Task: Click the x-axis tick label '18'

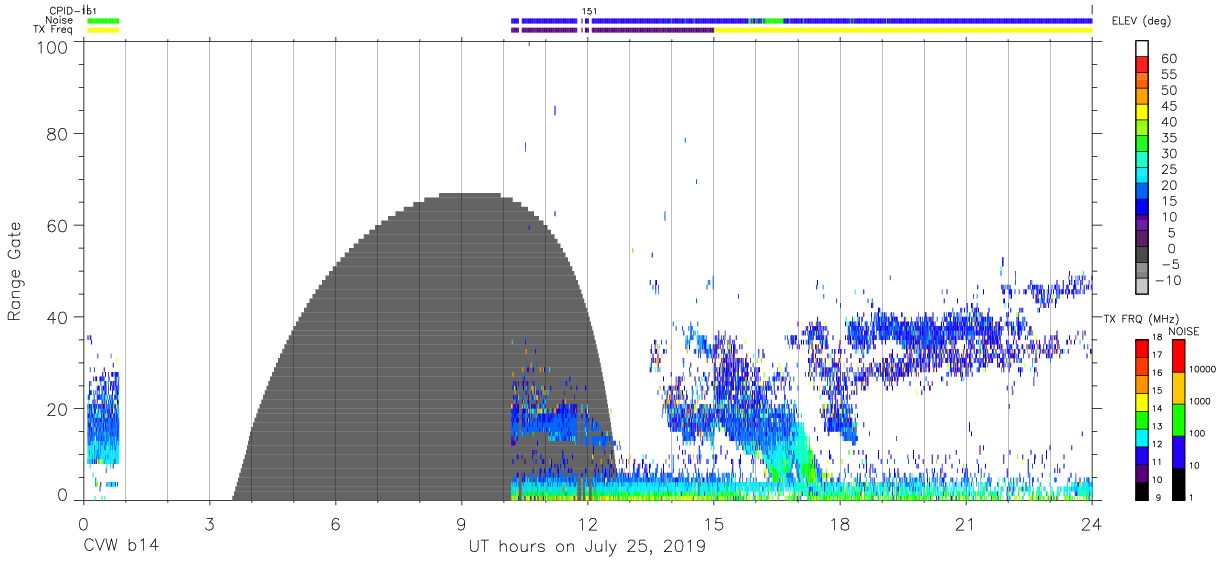Action: 840,524
